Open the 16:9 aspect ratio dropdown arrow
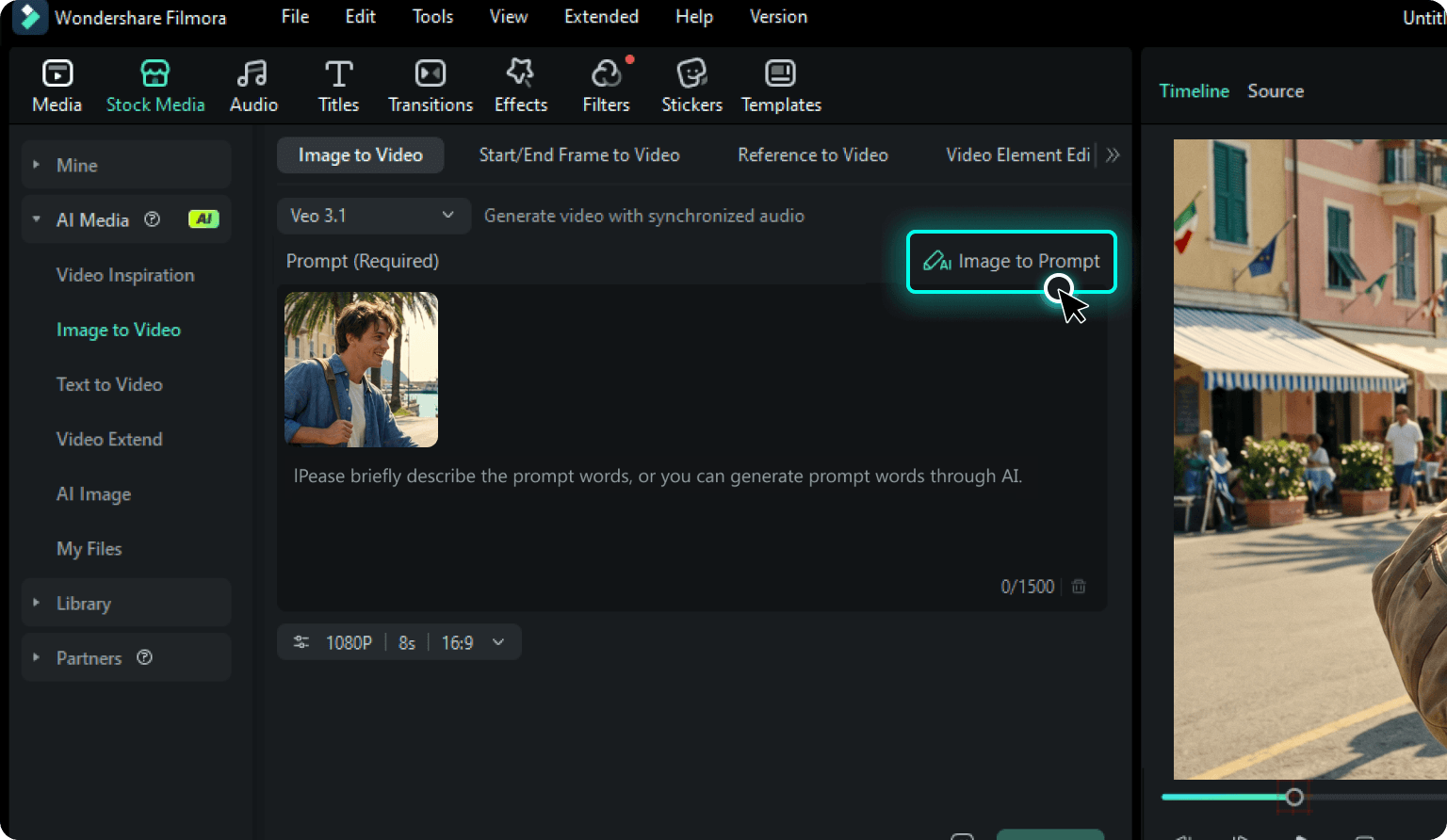This screenshot has width=1447, height=840. [x=498, y=642]
